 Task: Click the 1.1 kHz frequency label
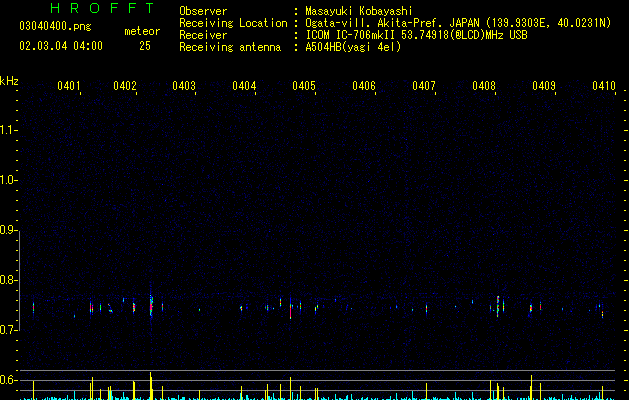tap(8, 130)
